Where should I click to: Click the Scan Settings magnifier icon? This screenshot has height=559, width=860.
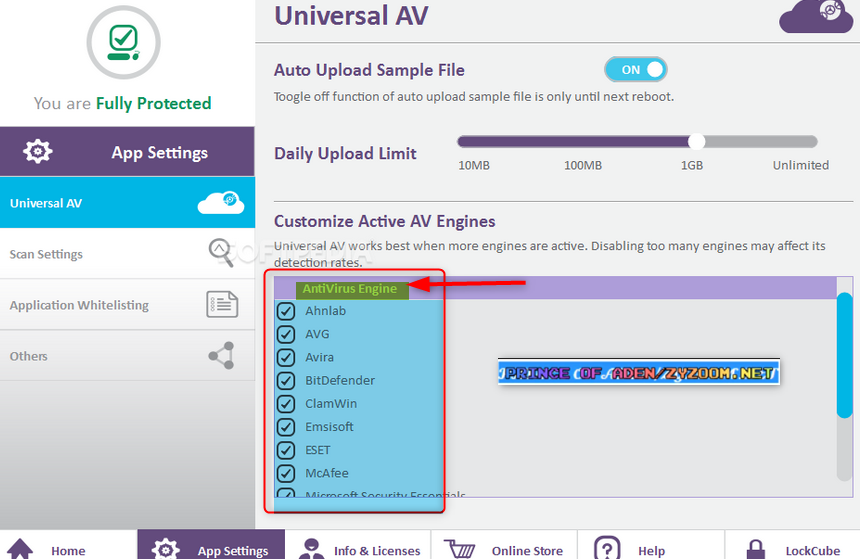(x=222, y=253)
